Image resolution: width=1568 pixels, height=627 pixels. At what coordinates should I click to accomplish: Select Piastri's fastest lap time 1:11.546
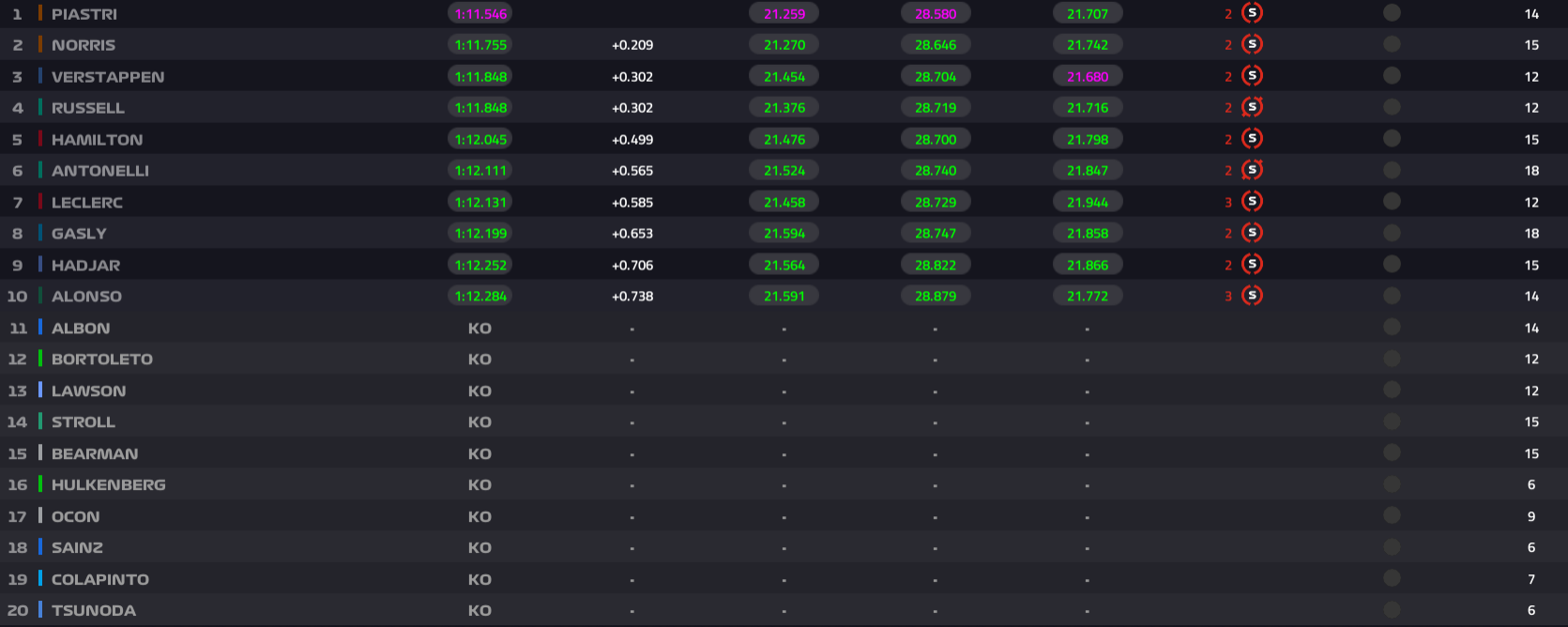coord(480,14)
